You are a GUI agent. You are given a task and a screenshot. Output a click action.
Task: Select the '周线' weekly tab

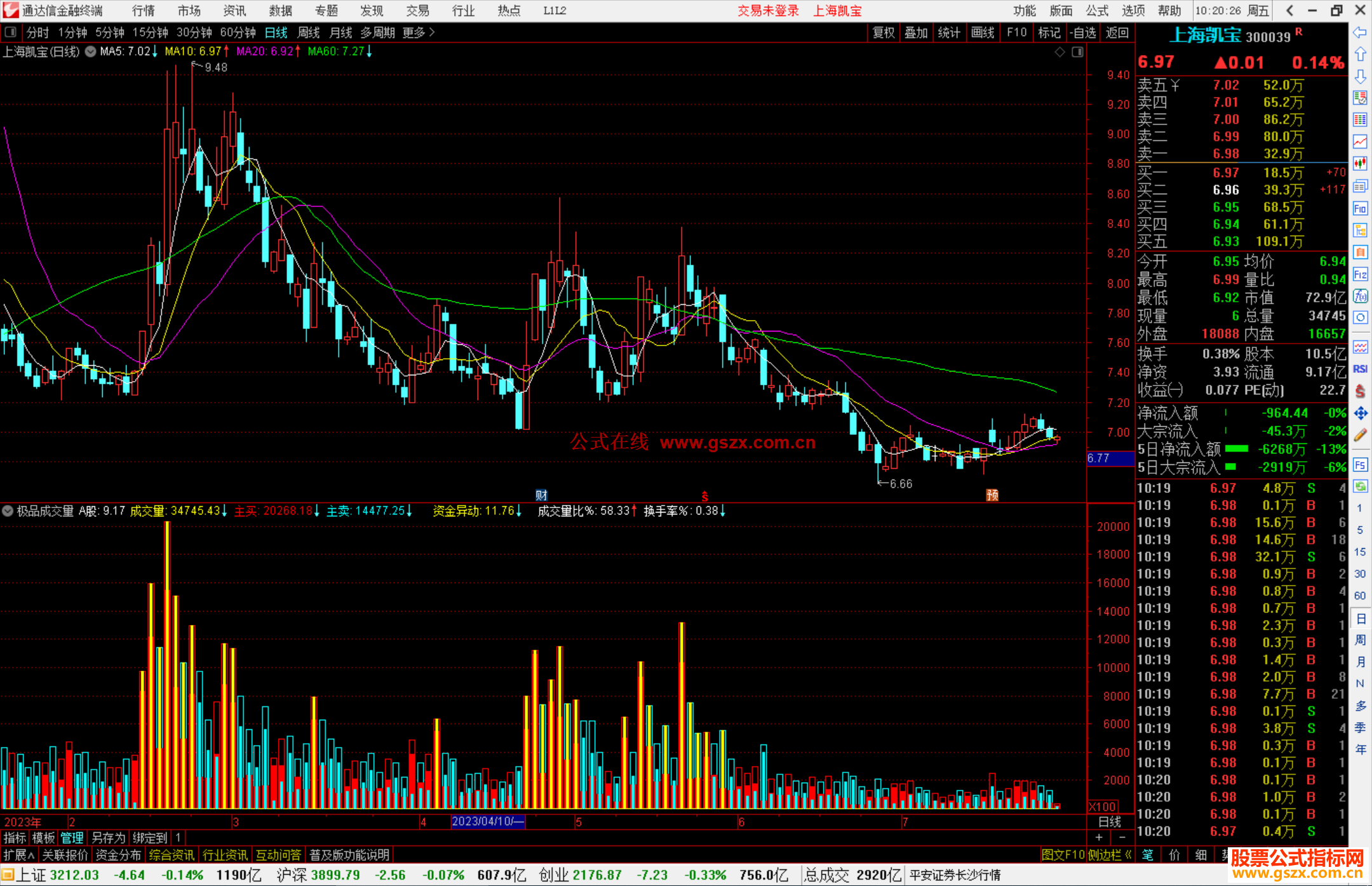(x=309, y=32)
